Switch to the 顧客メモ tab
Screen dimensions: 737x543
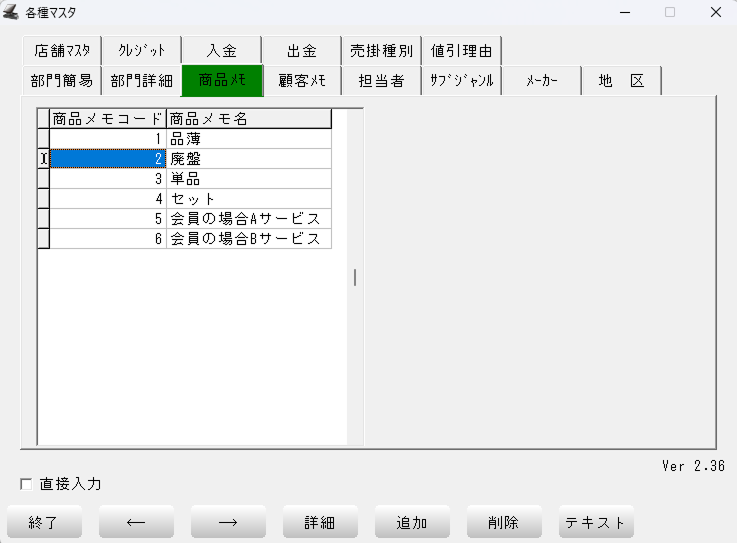point(302,81)
